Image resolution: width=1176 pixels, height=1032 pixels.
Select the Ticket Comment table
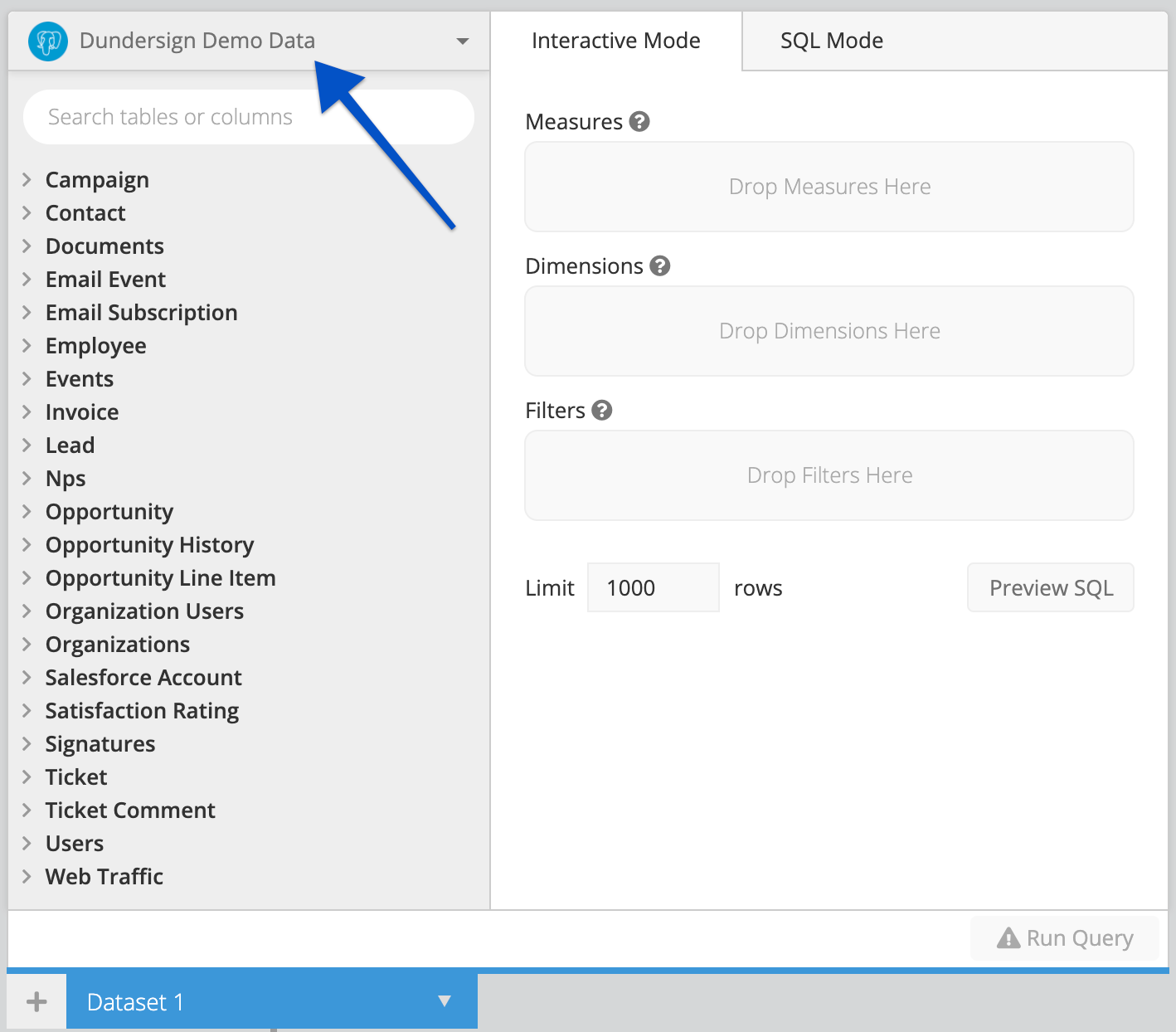(x=130, y=811)
